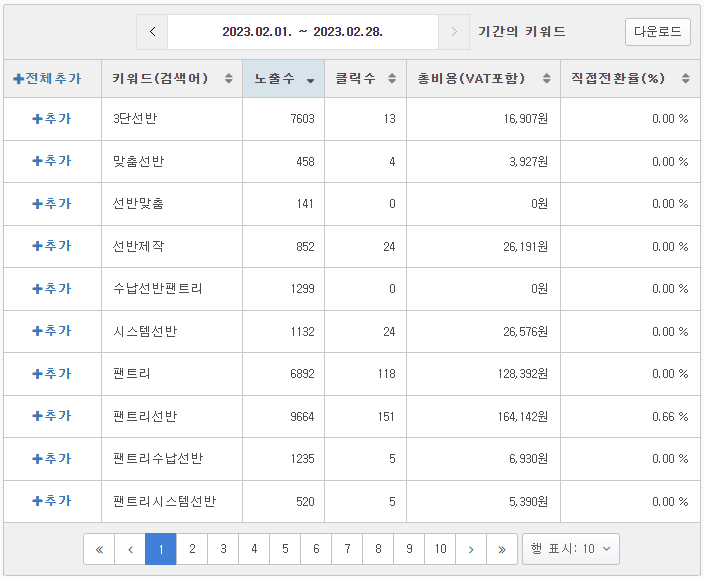Sort by 직접전환율(%) column

coord(686,79)
